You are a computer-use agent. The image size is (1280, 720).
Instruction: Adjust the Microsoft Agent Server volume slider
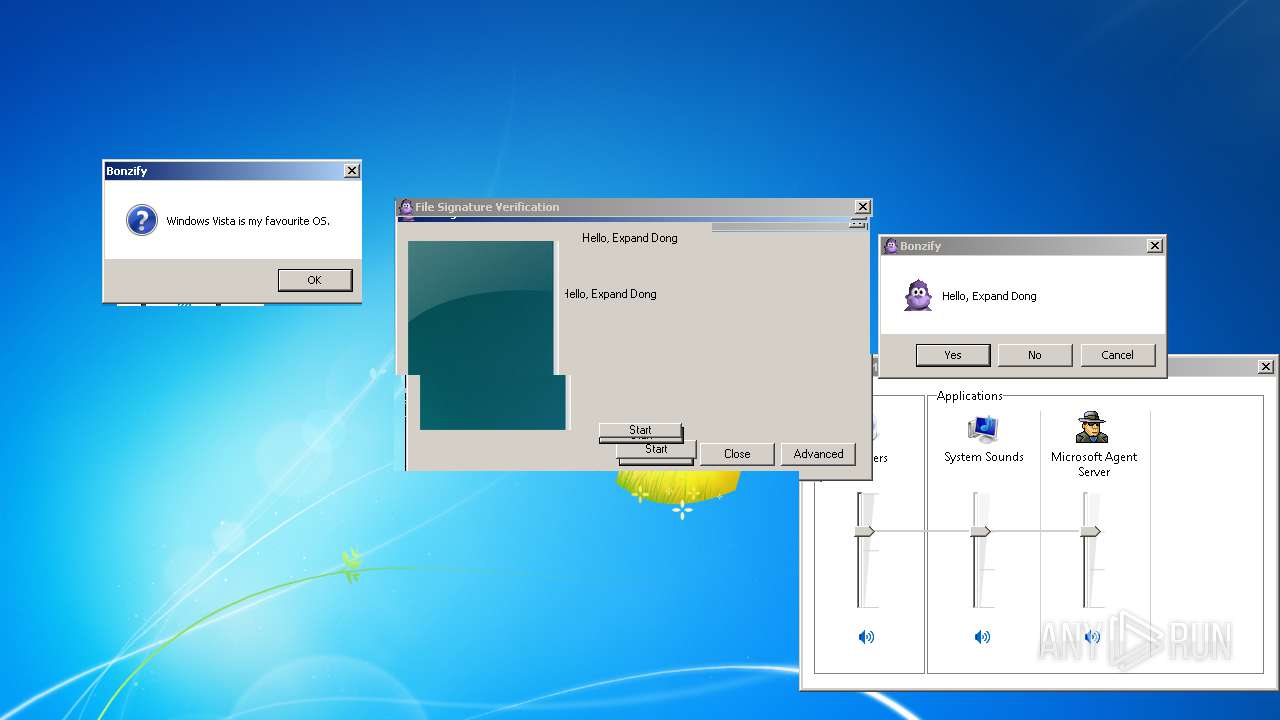(x=1091, y=531)
